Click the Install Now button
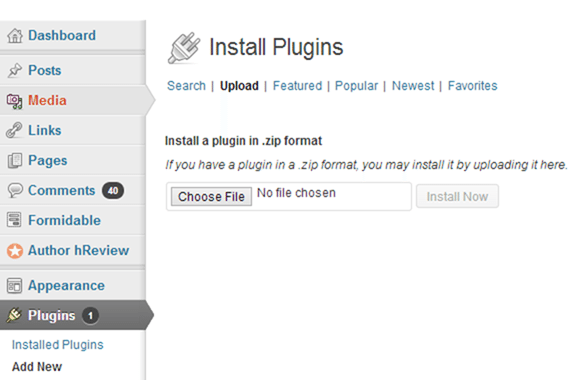The image size is (588, 380). [457, 196]
